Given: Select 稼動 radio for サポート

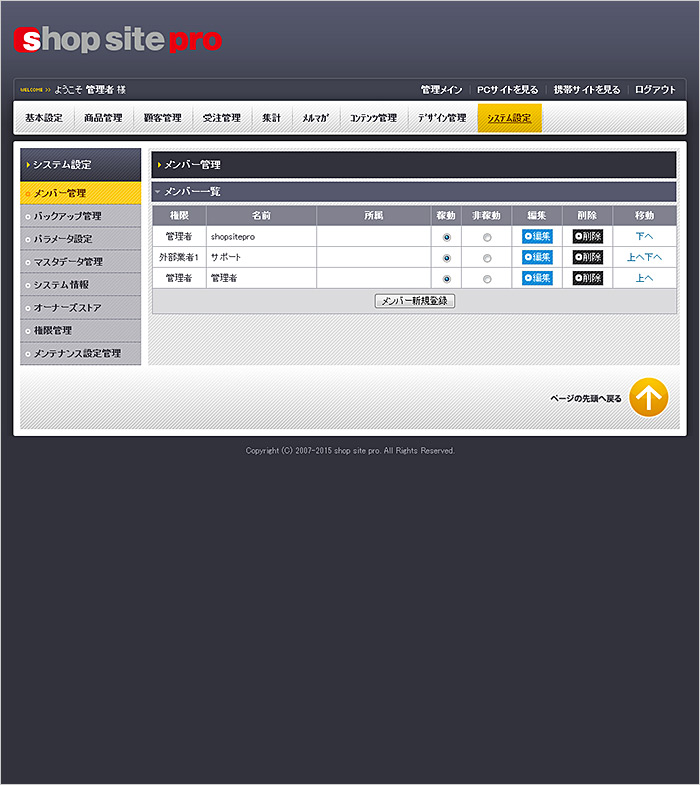Looking at the screenshot, I should [446, 258].
